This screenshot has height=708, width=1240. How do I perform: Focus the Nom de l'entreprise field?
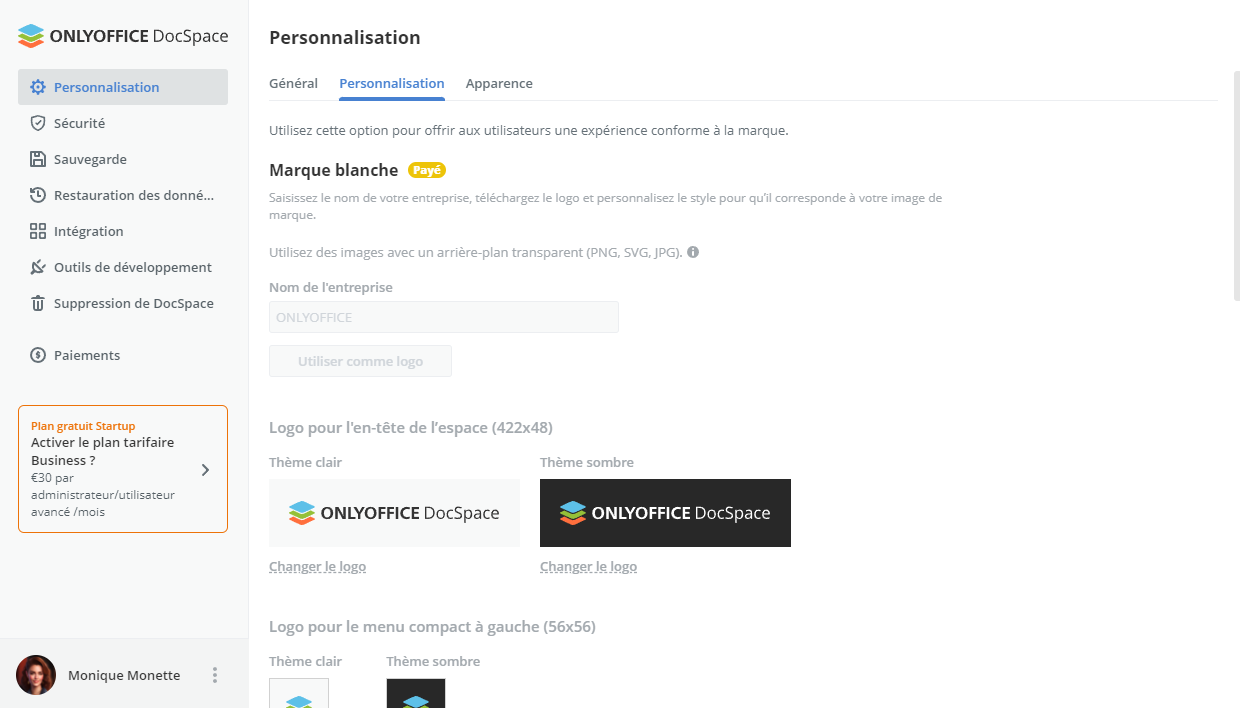444,317
